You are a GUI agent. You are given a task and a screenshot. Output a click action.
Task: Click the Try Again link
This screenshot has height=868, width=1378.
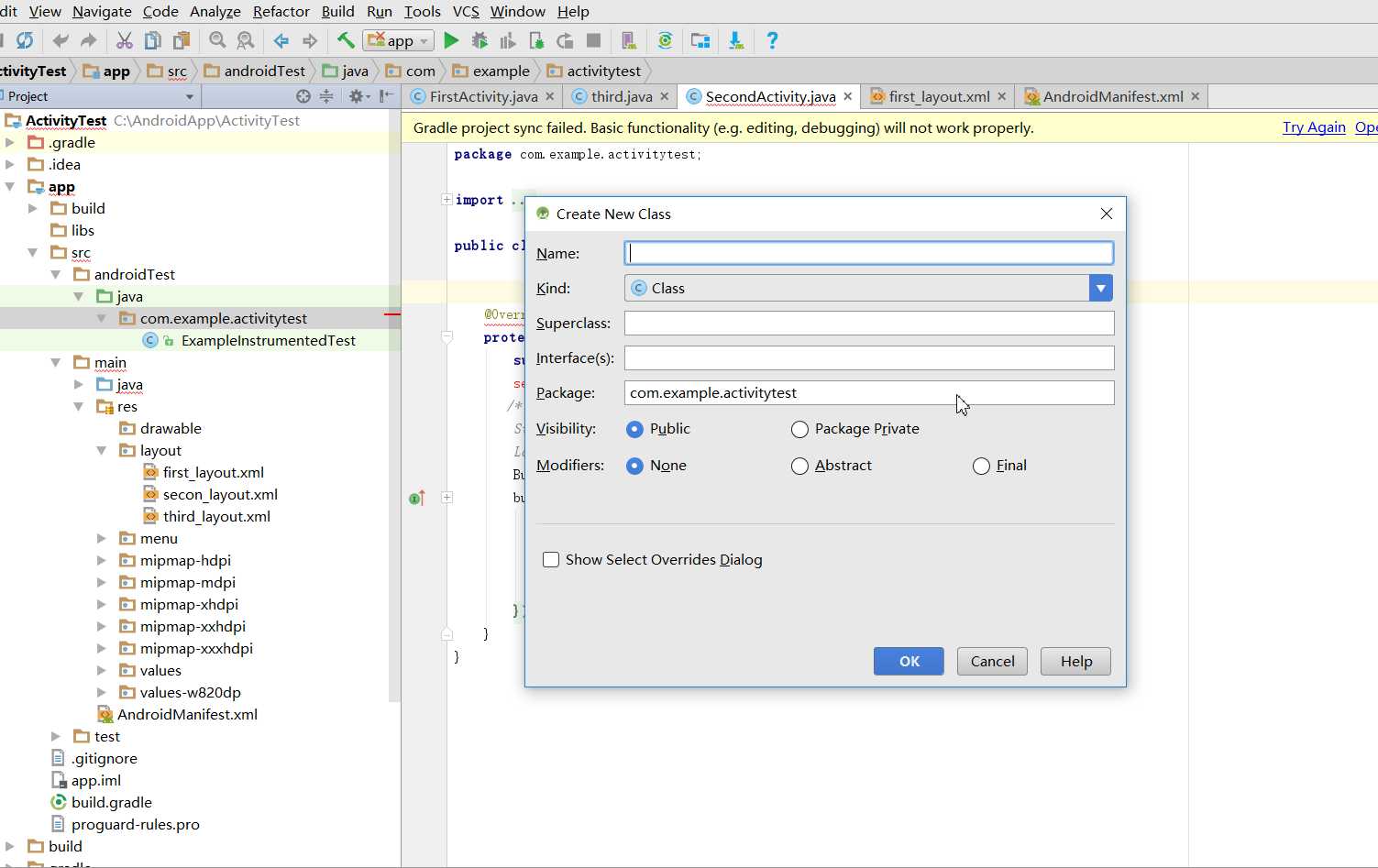pos(1314,127)
